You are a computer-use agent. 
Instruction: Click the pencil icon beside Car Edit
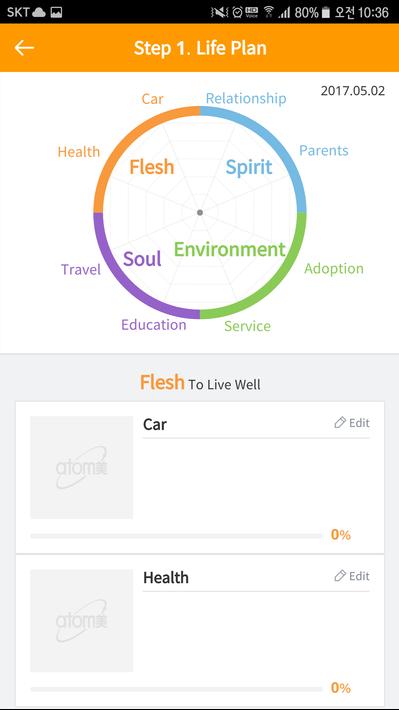340,422
